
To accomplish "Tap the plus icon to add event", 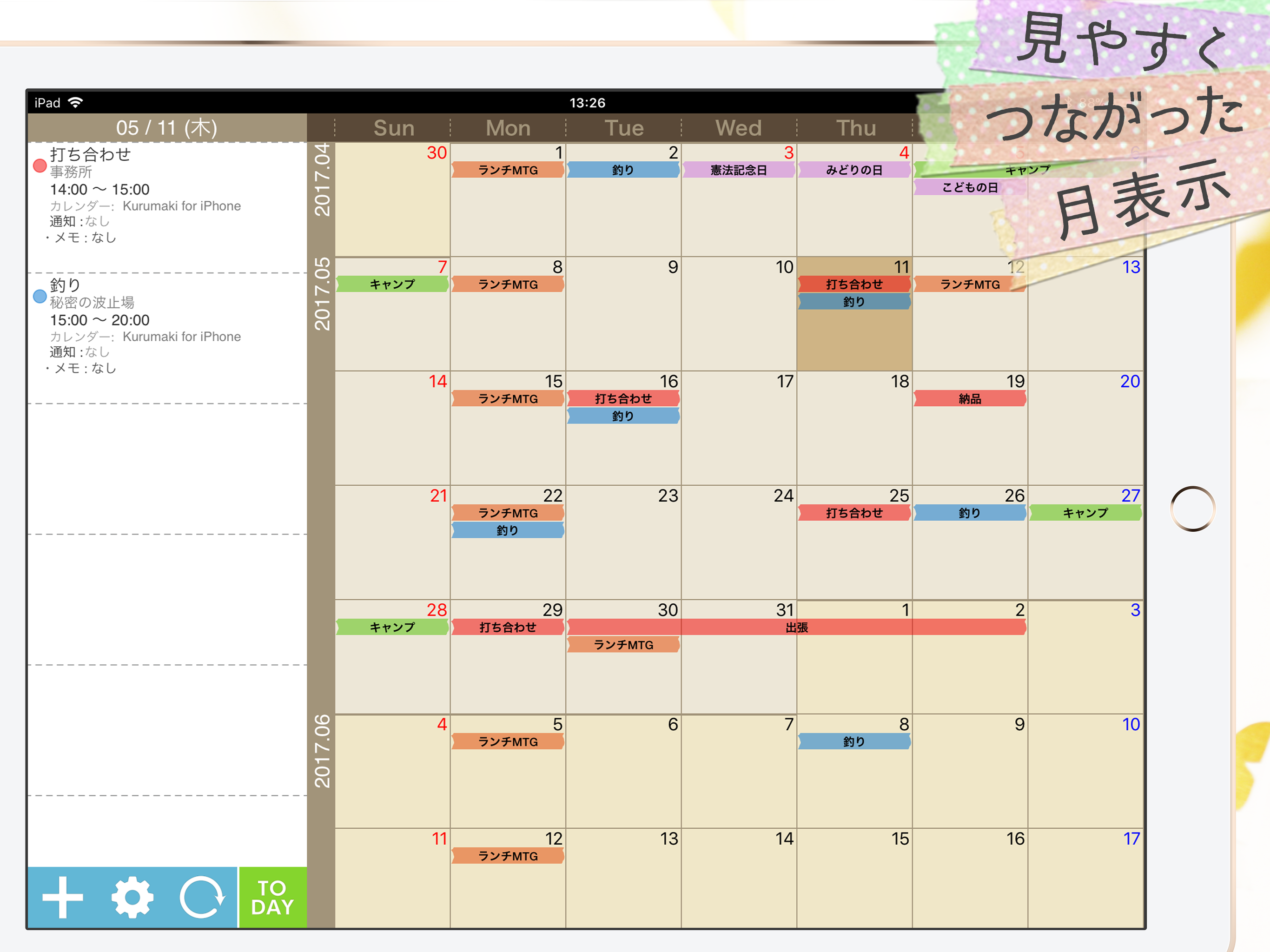I will point(63,897).
